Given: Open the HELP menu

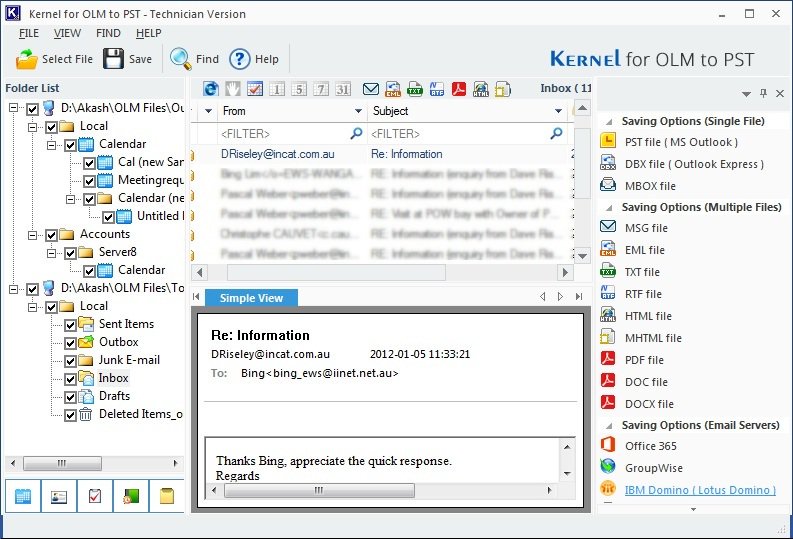Looking at the screenshot, I should (x=149, y=33).
